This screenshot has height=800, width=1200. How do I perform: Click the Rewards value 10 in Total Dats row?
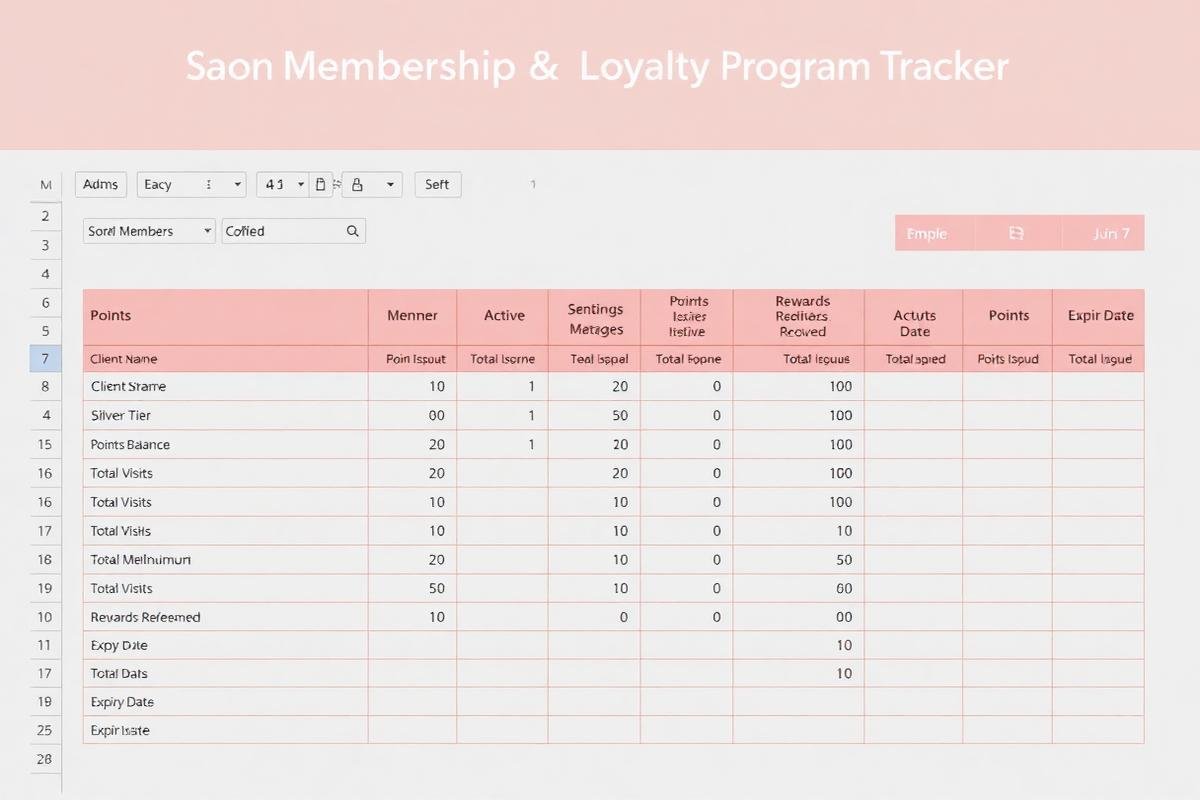click(844, 674)
